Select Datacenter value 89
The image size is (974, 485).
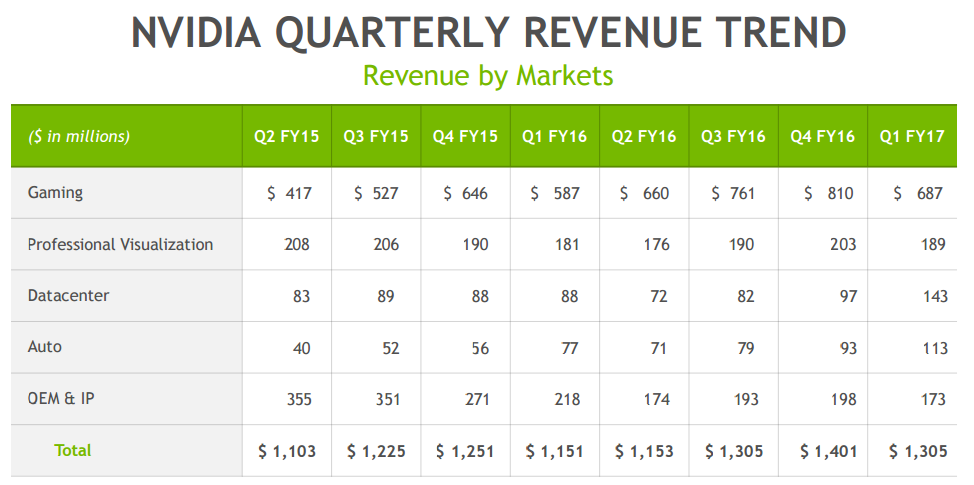point(386,296)
